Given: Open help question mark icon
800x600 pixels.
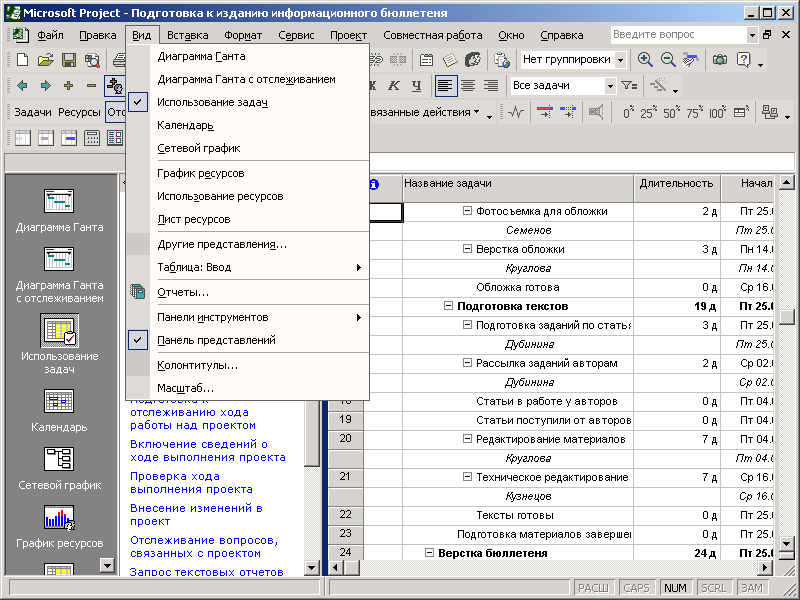Looking at the screenshot, I should coord(744,60).
